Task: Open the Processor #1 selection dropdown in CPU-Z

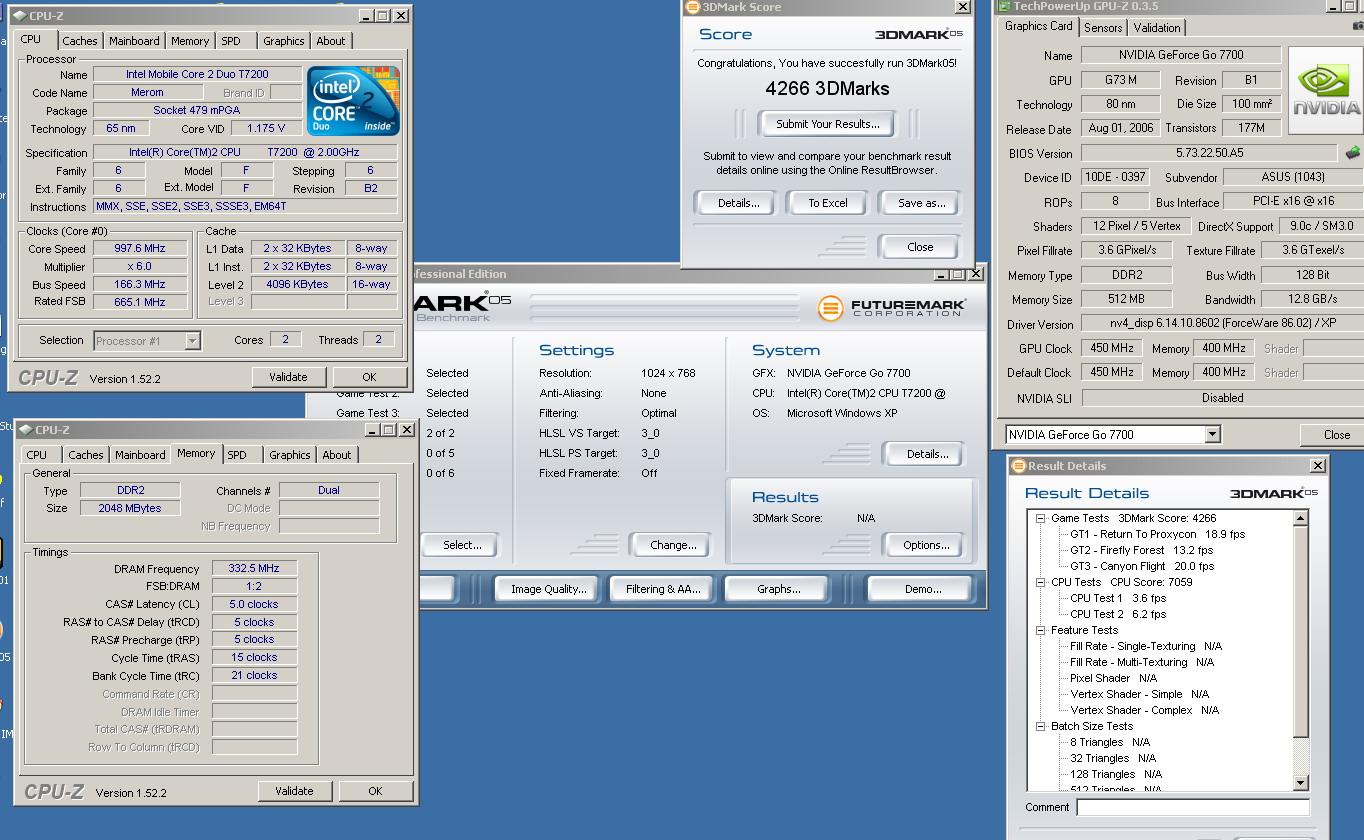Action: click(x=192, y=341)
